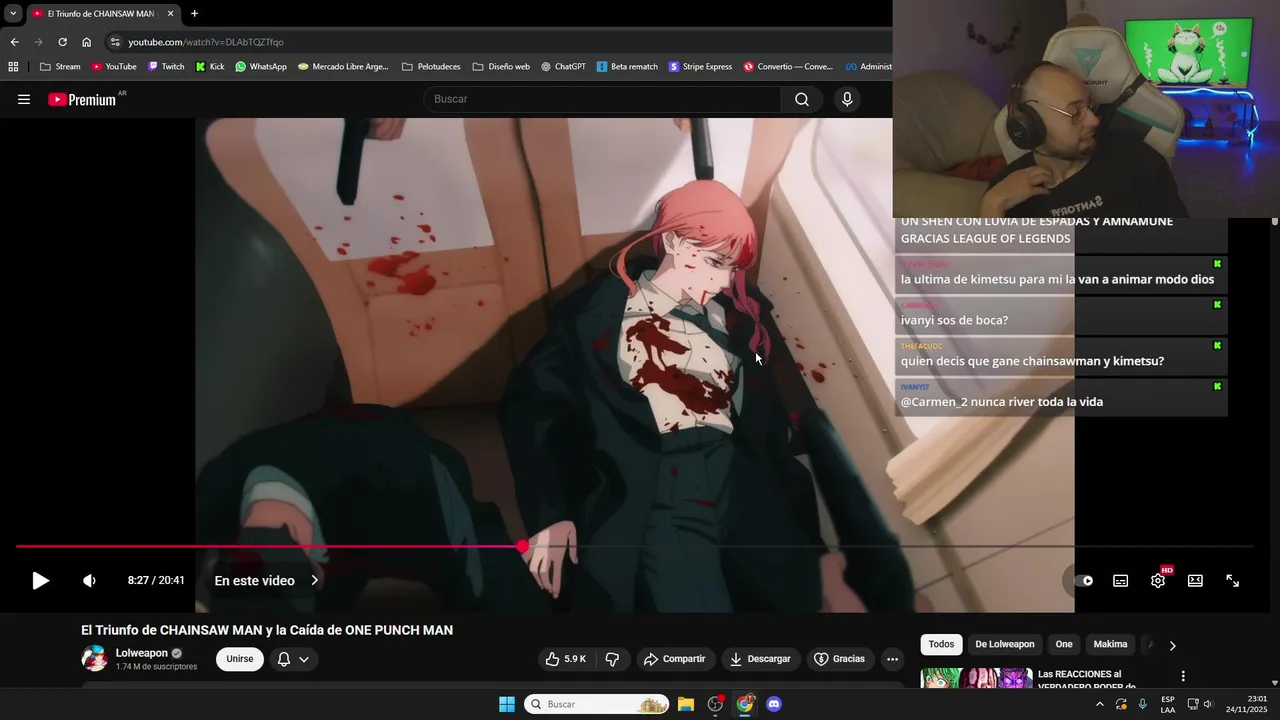Select the 'De Lolweapon' filter chip

point(1005,645)
